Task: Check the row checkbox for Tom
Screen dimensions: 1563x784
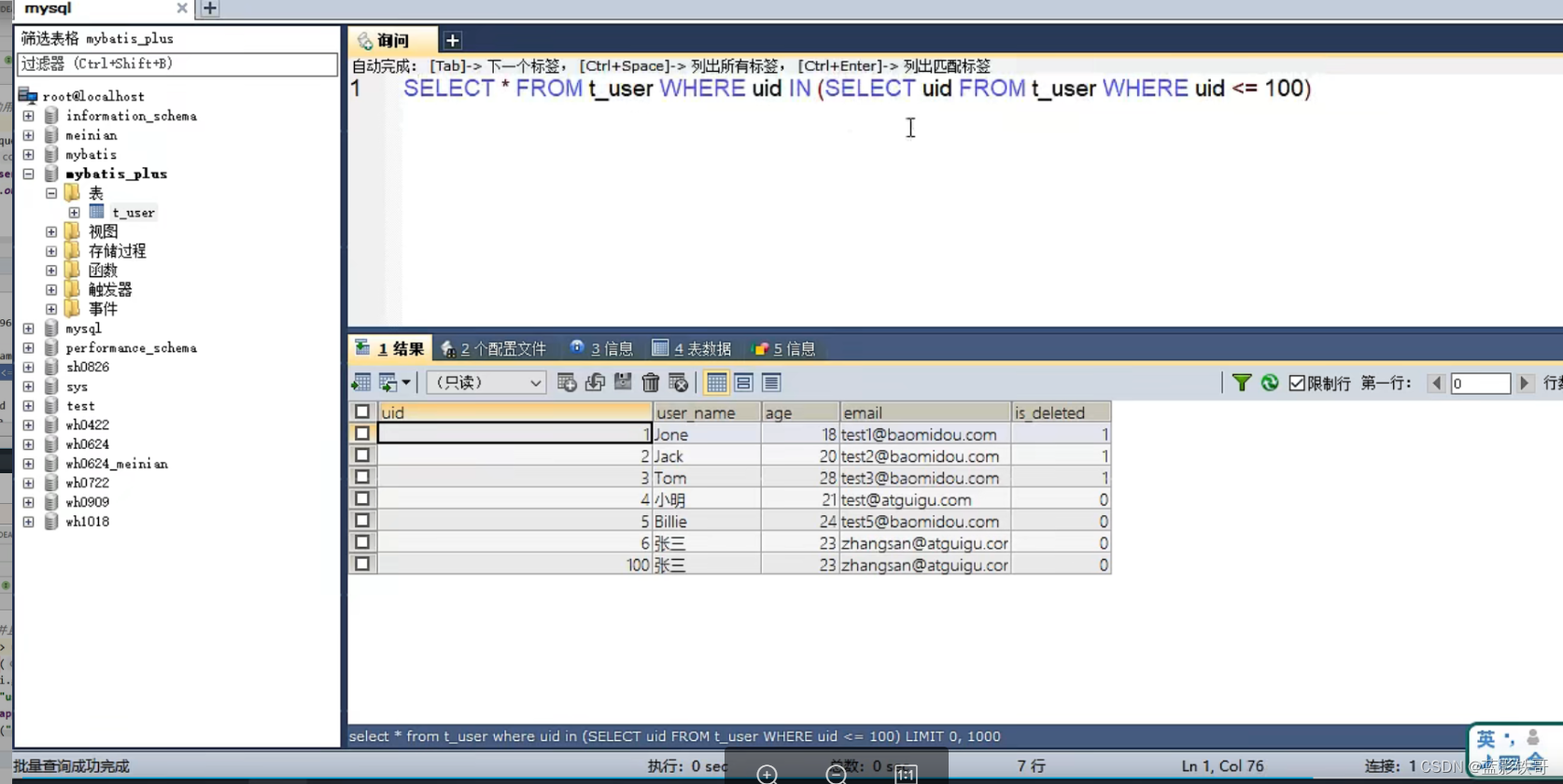Action: pyautogui.click(x=362, y=477)
